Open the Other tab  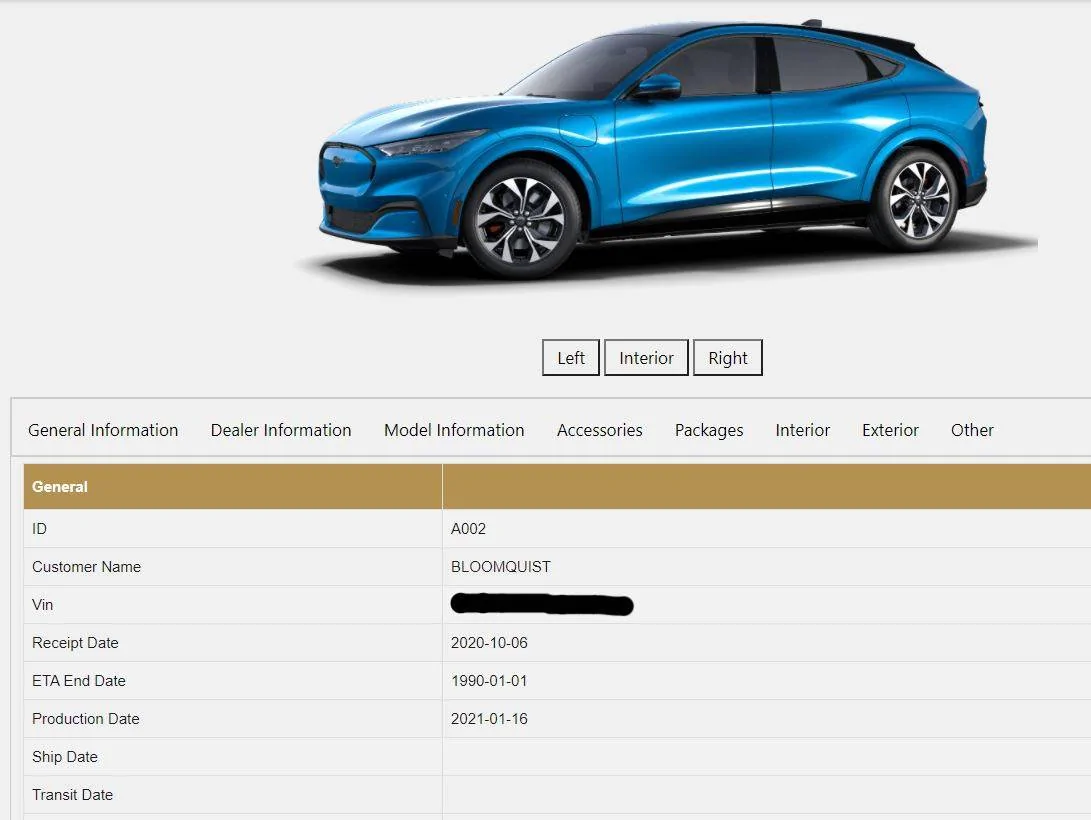click(x=972, y=430)
